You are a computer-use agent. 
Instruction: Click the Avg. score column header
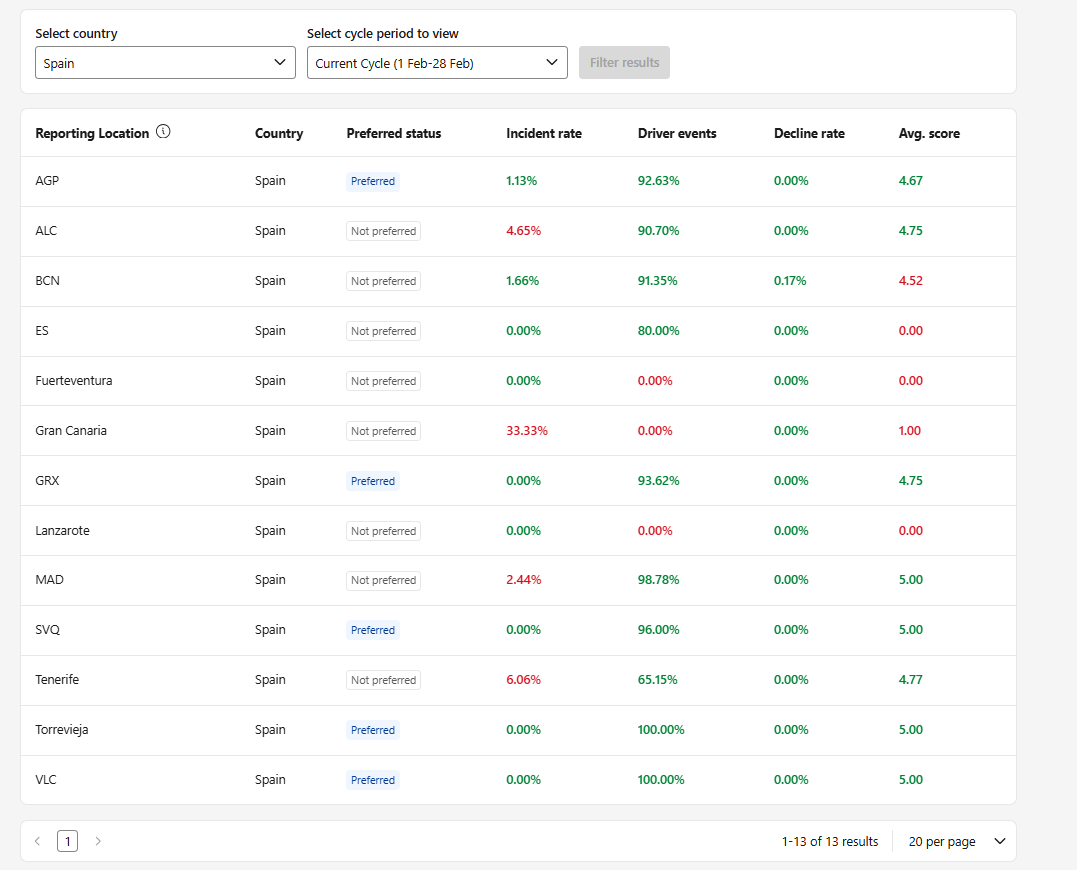929,133
